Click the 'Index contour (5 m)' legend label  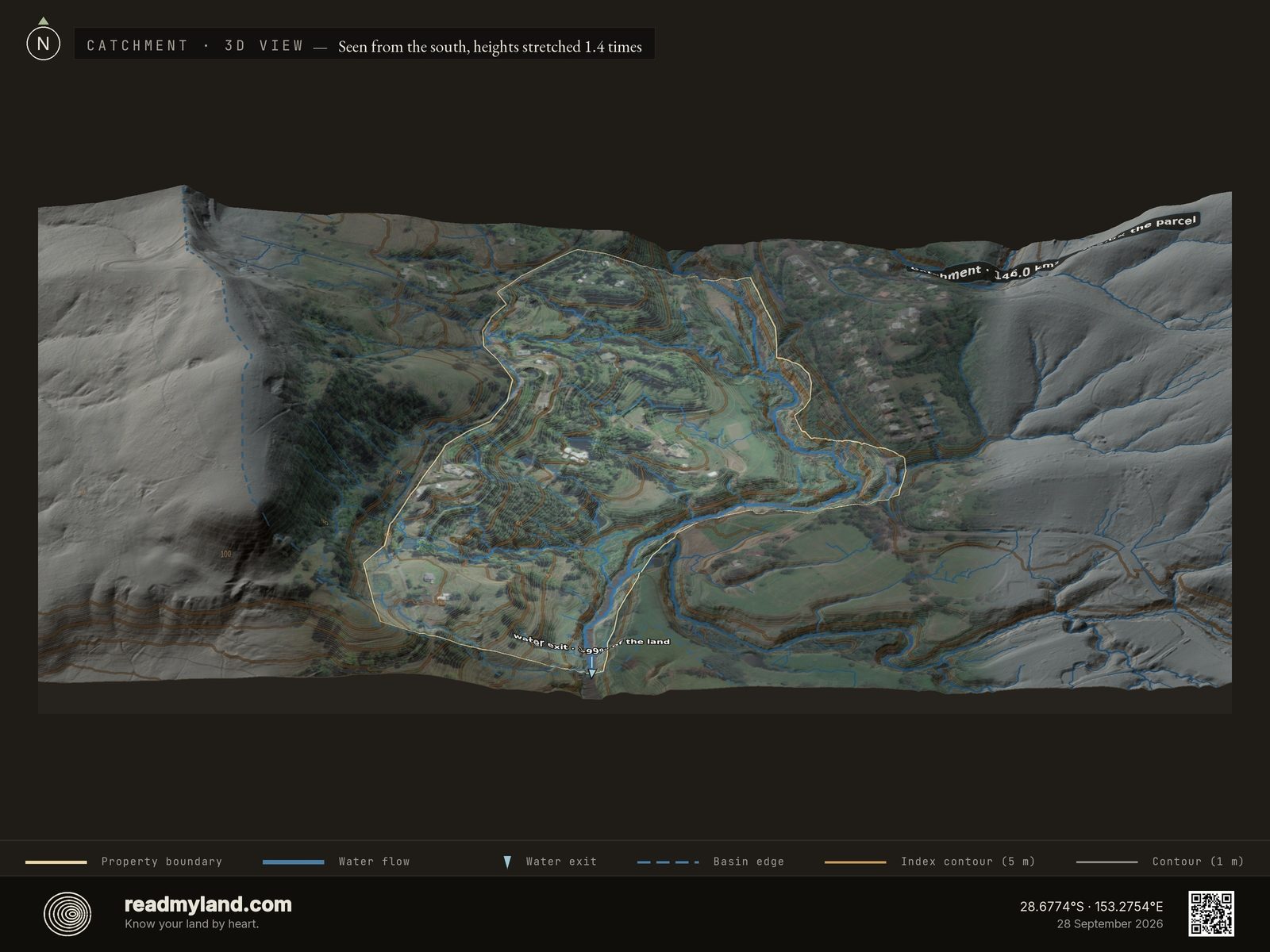pyautogui.click(x=968, y=862)
